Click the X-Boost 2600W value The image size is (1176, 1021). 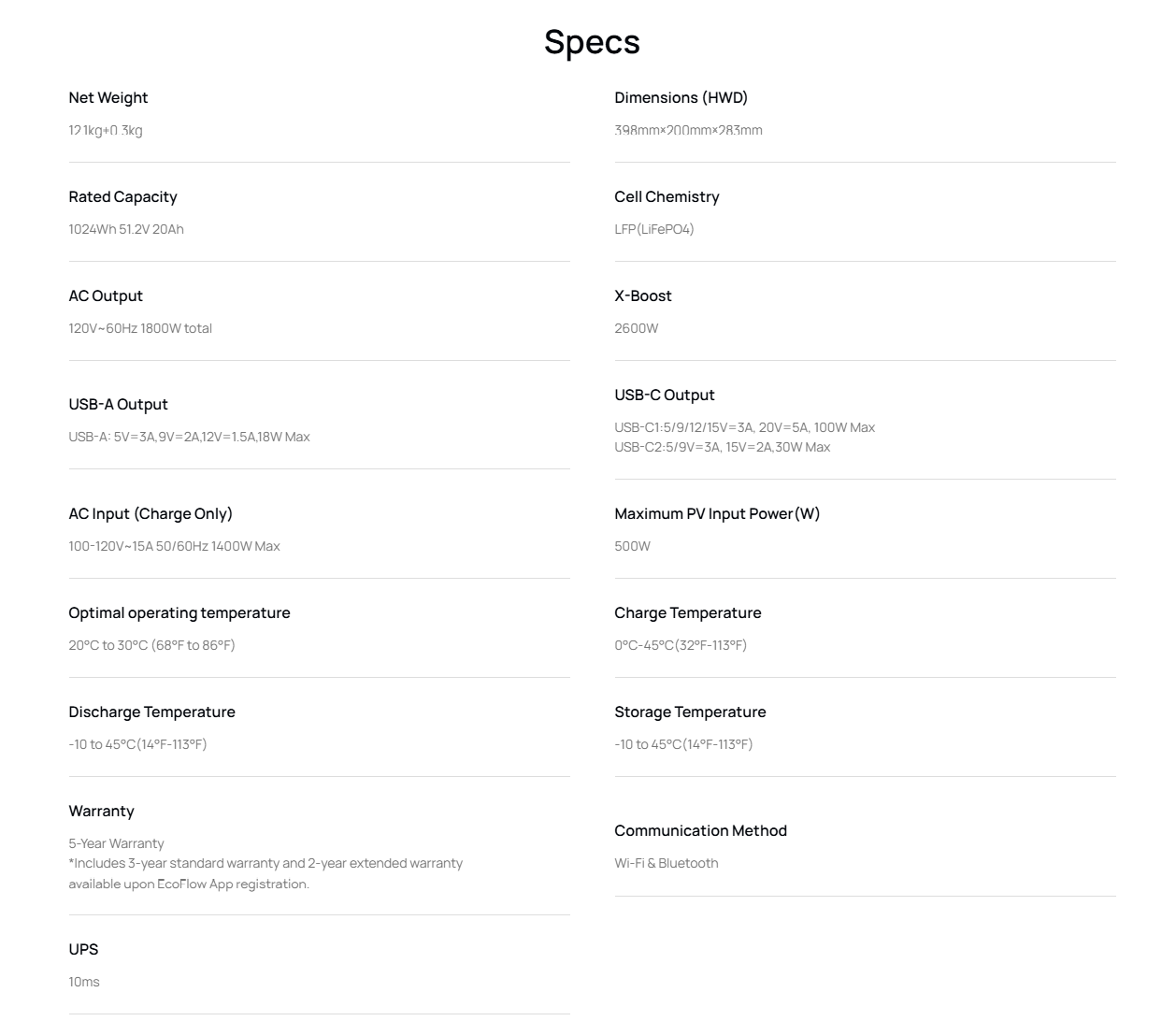(x=637, y=329)
